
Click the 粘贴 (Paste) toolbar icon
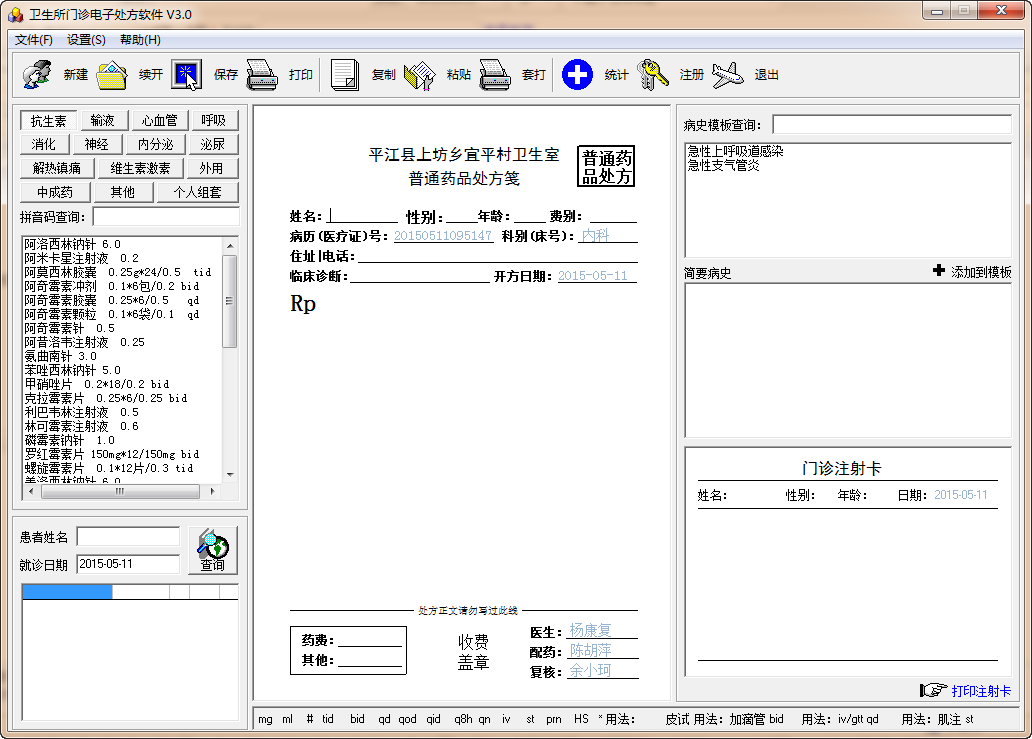tap(420, 75)
